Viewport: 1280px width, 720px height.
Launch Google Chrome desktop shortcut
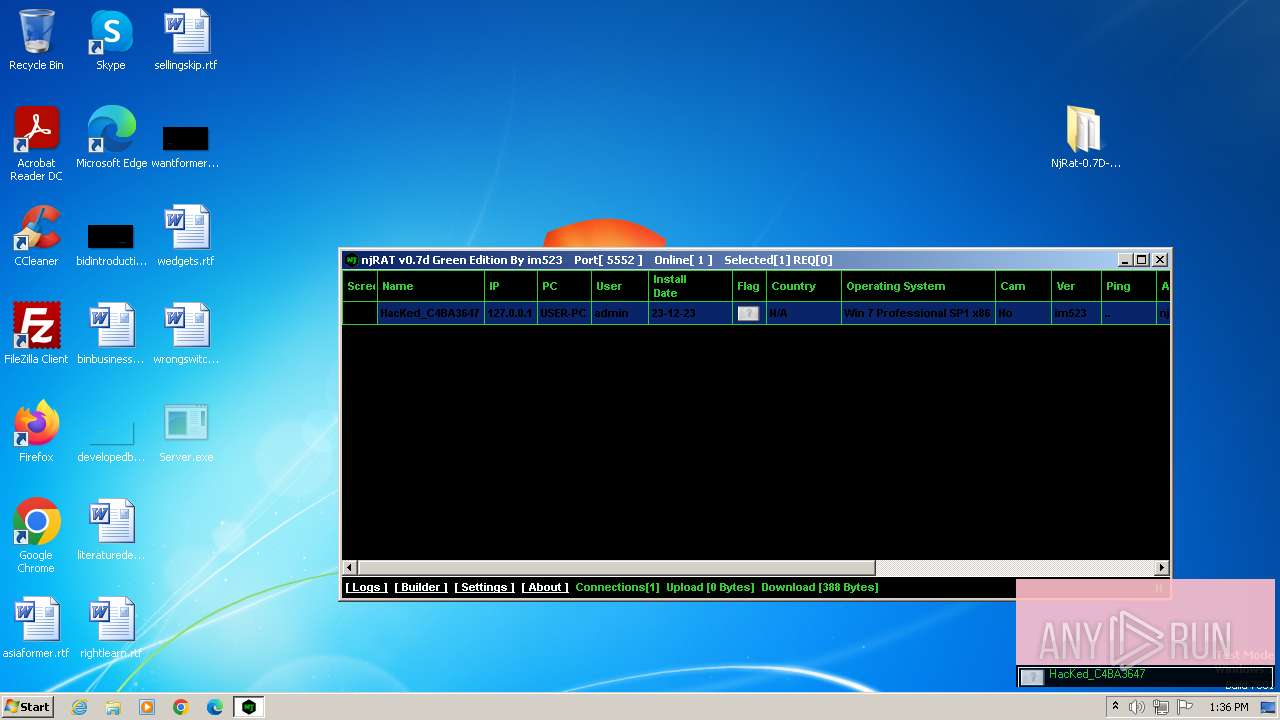(36, 536)
